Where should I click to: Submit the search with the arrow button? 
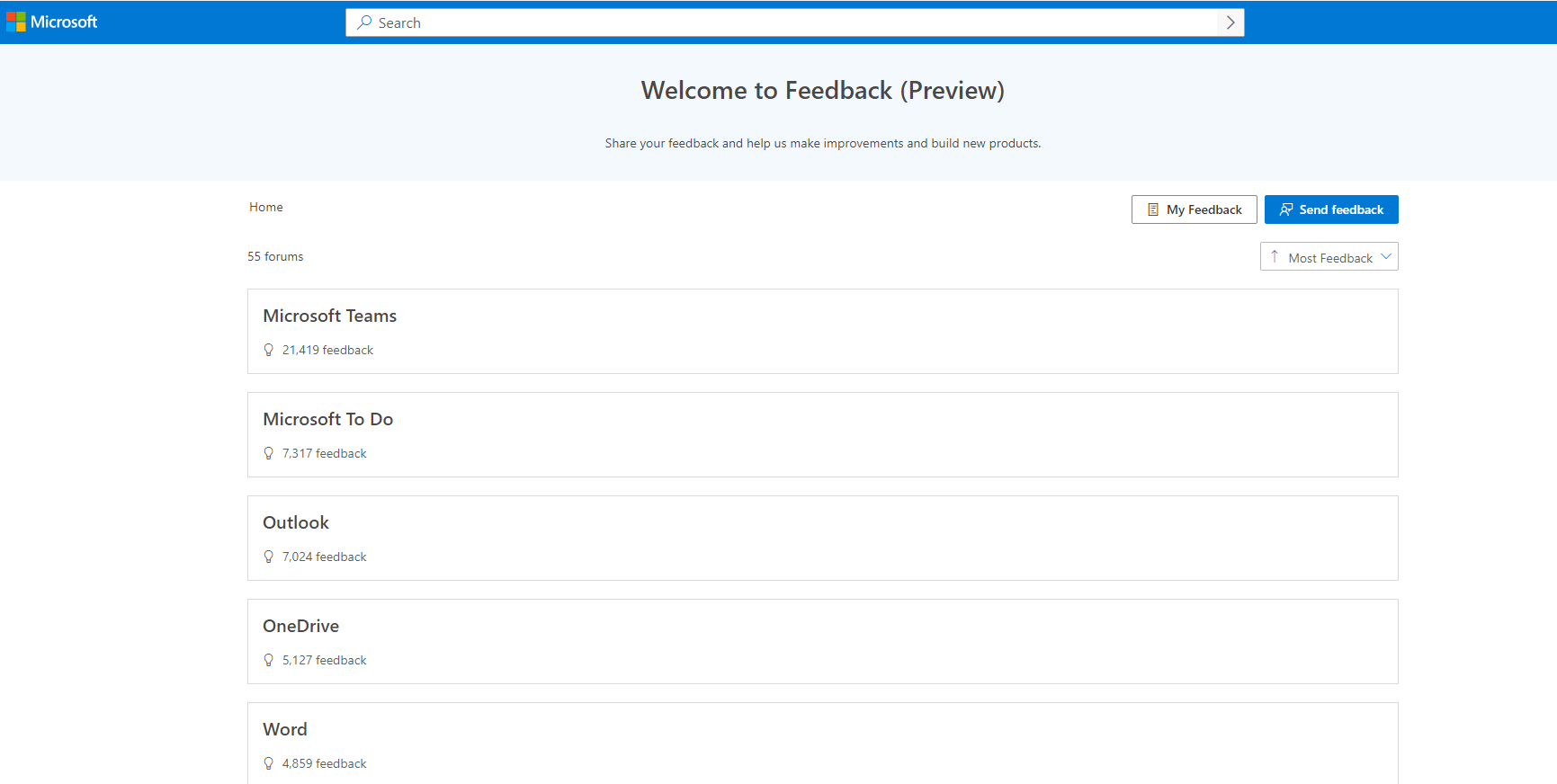[x=1230, y=22]
